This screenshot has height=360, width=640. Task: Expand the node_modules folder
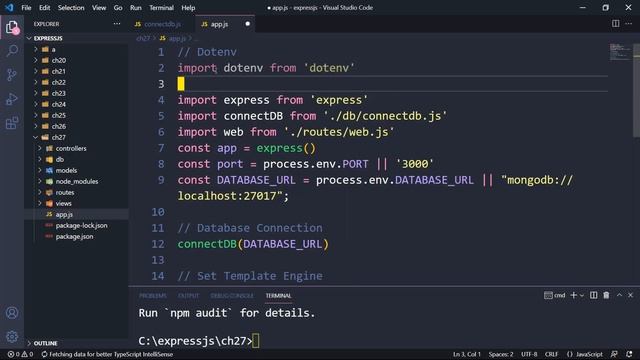(40, 182)
